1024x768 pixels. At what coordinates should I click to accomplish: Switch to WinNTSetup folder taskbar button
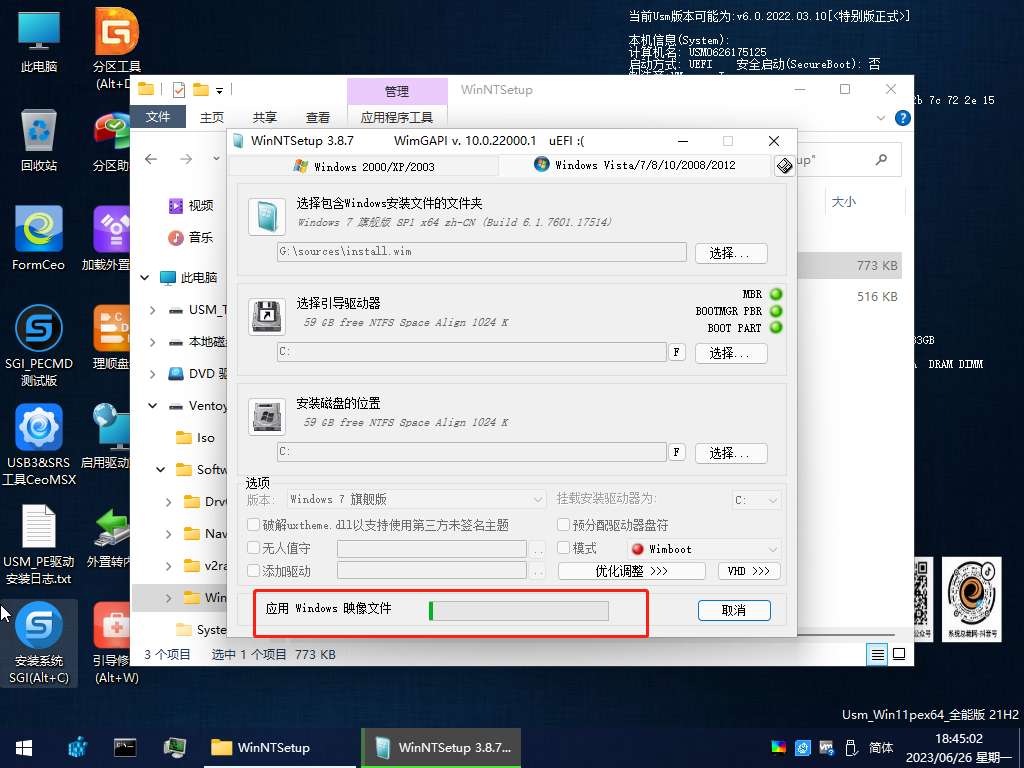click(x=281, y=748)
